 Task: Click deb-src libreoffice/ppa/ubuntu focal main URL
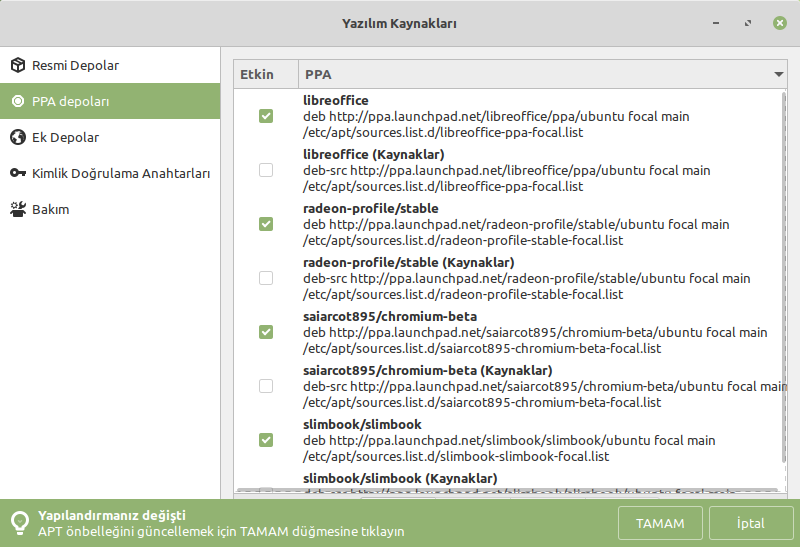pos(507,170)
